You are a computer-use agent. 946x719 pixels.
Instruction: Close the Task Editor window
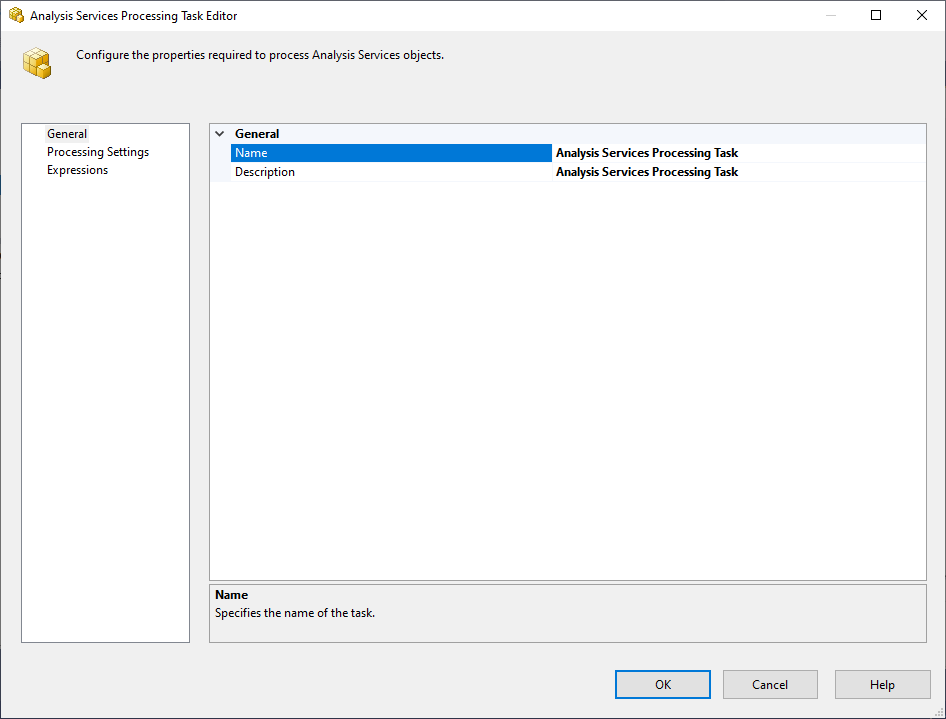coord(922,16)
